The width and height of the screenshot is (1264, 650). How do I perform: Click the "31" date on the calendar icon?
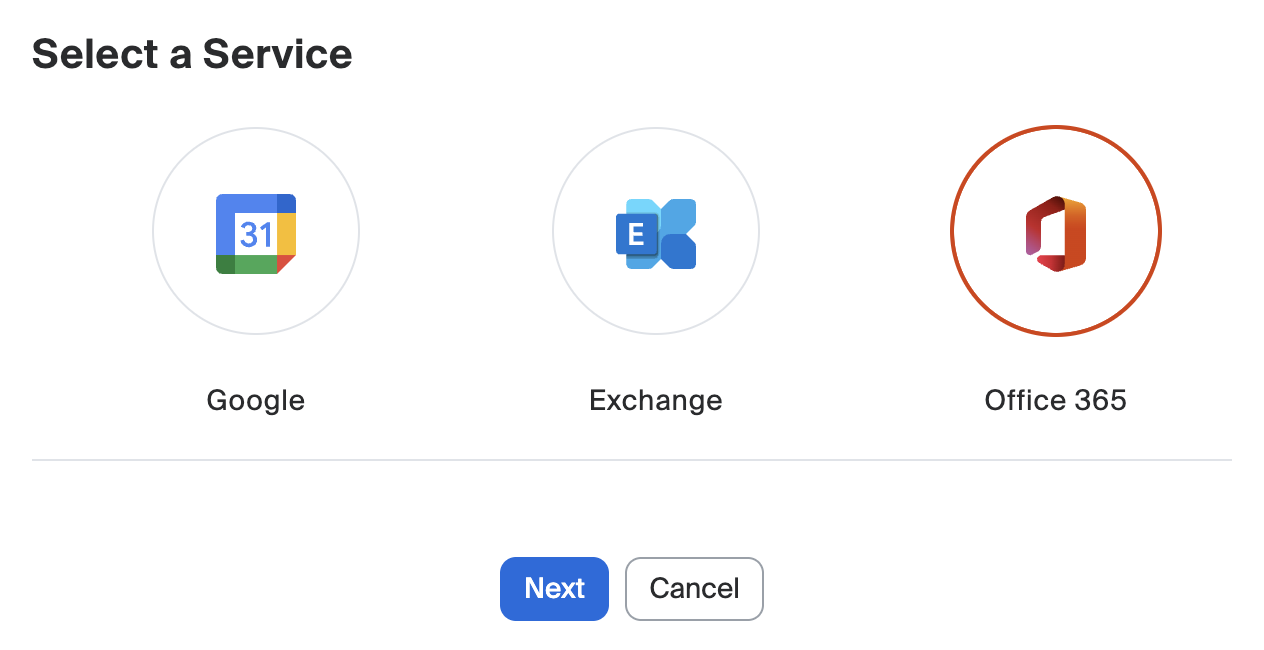(x=256, y=234)
